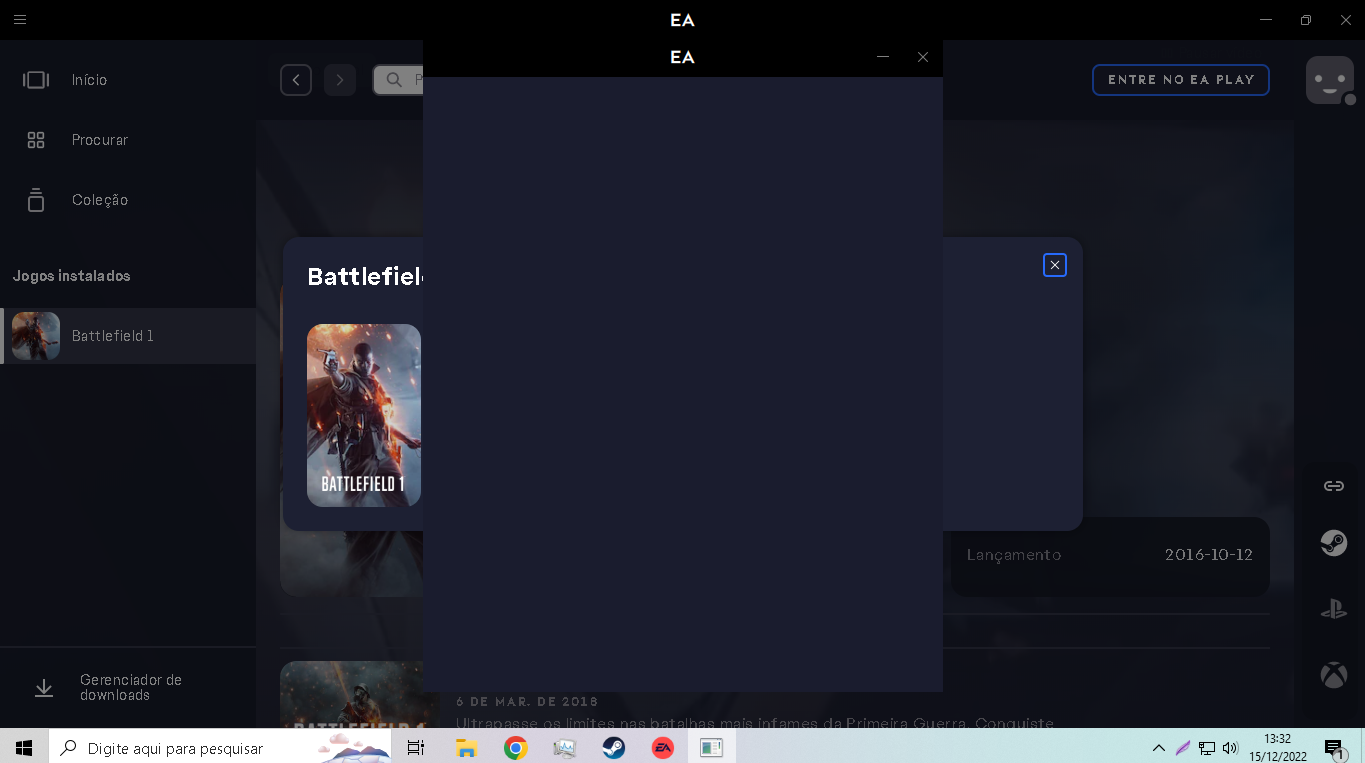The height and width of the screenshot is (763, 1365).
Task: Select Battlefield 1 in installed games list
Action: 128,336
